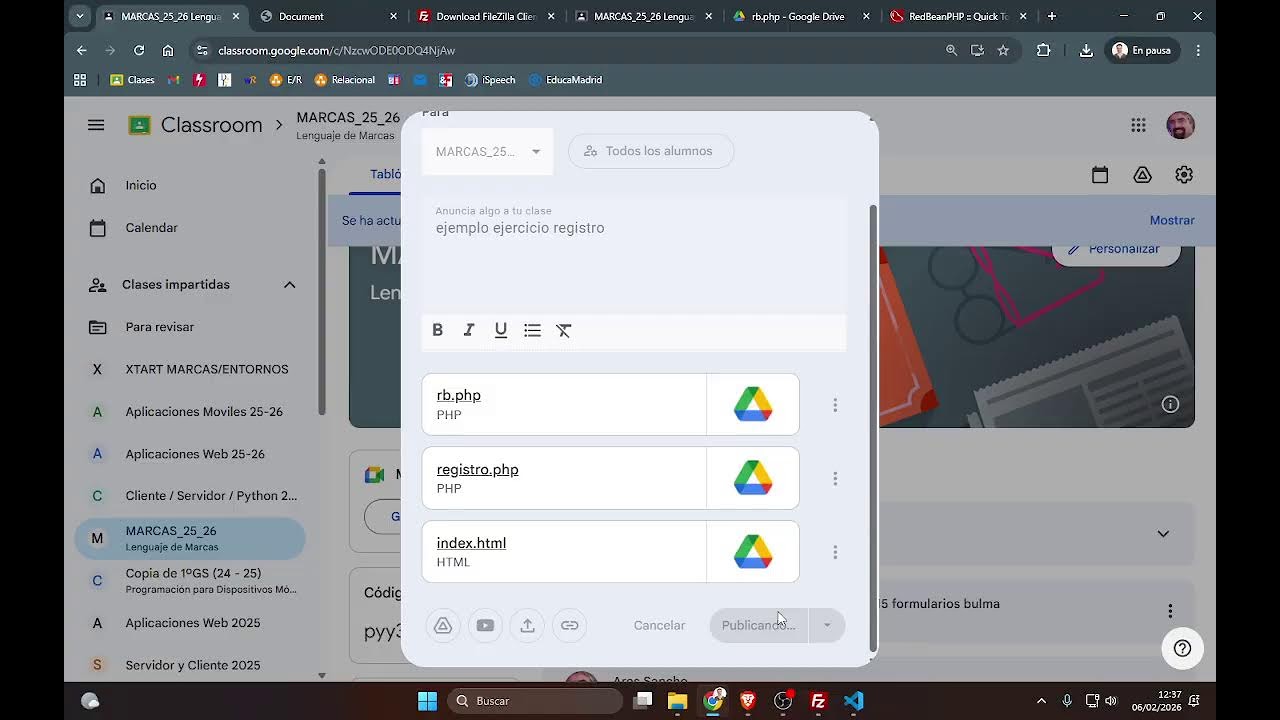Add a YouTube video to the post

point(485,626)
